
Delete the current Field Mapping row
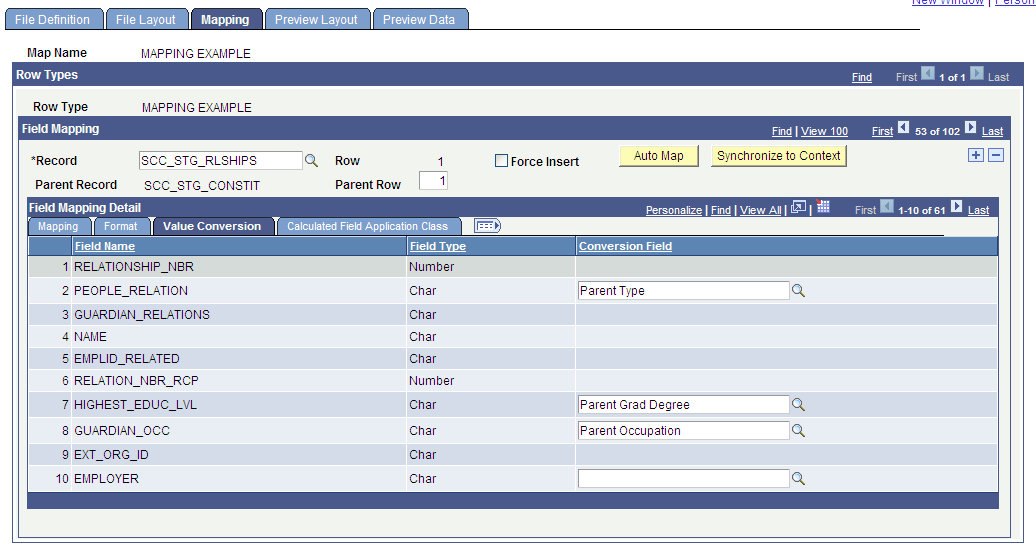(x=996, y=155)
